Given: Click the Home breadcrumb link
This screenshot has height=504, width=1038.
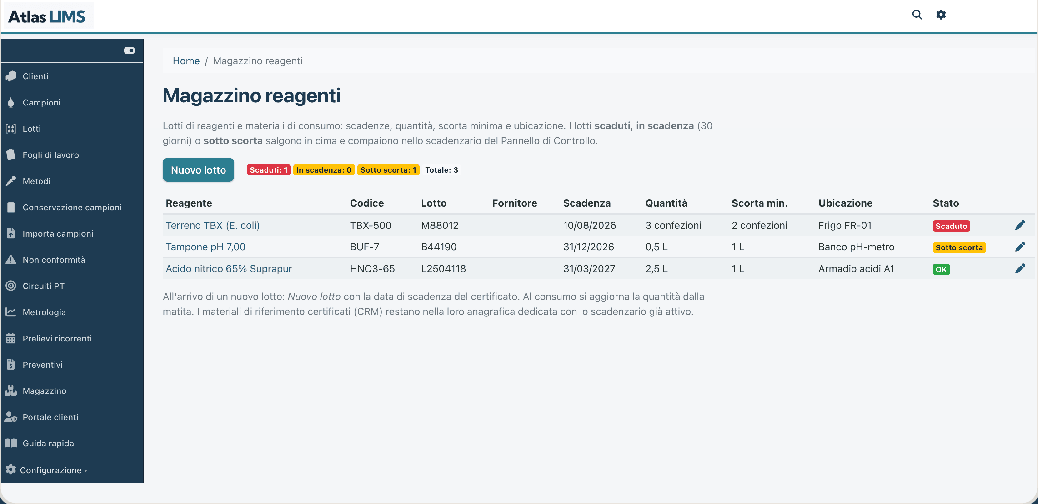Looking at the screenshot, I should (x=186, y=61).
